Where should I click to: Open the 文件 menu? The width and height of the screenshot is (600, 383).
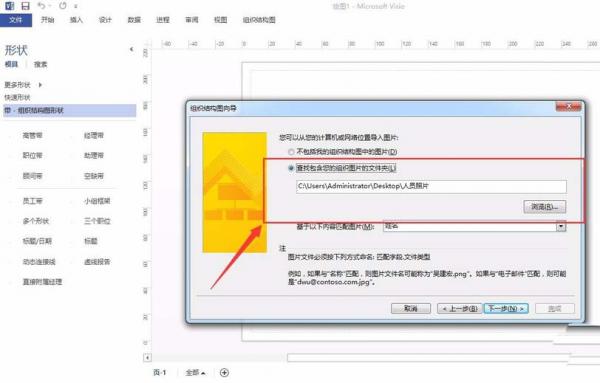point(16,20)
